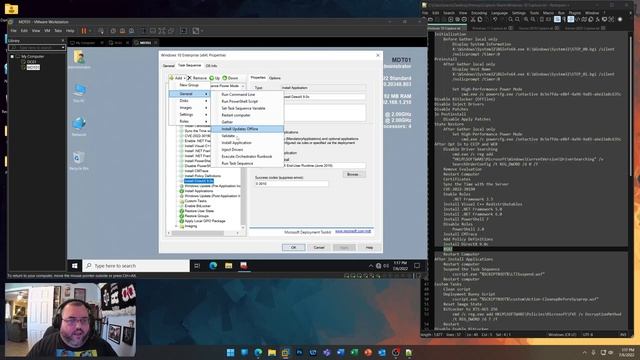Open Notepad++ Language menu
This screenshot has width=640, height=360.
point(499,13)
